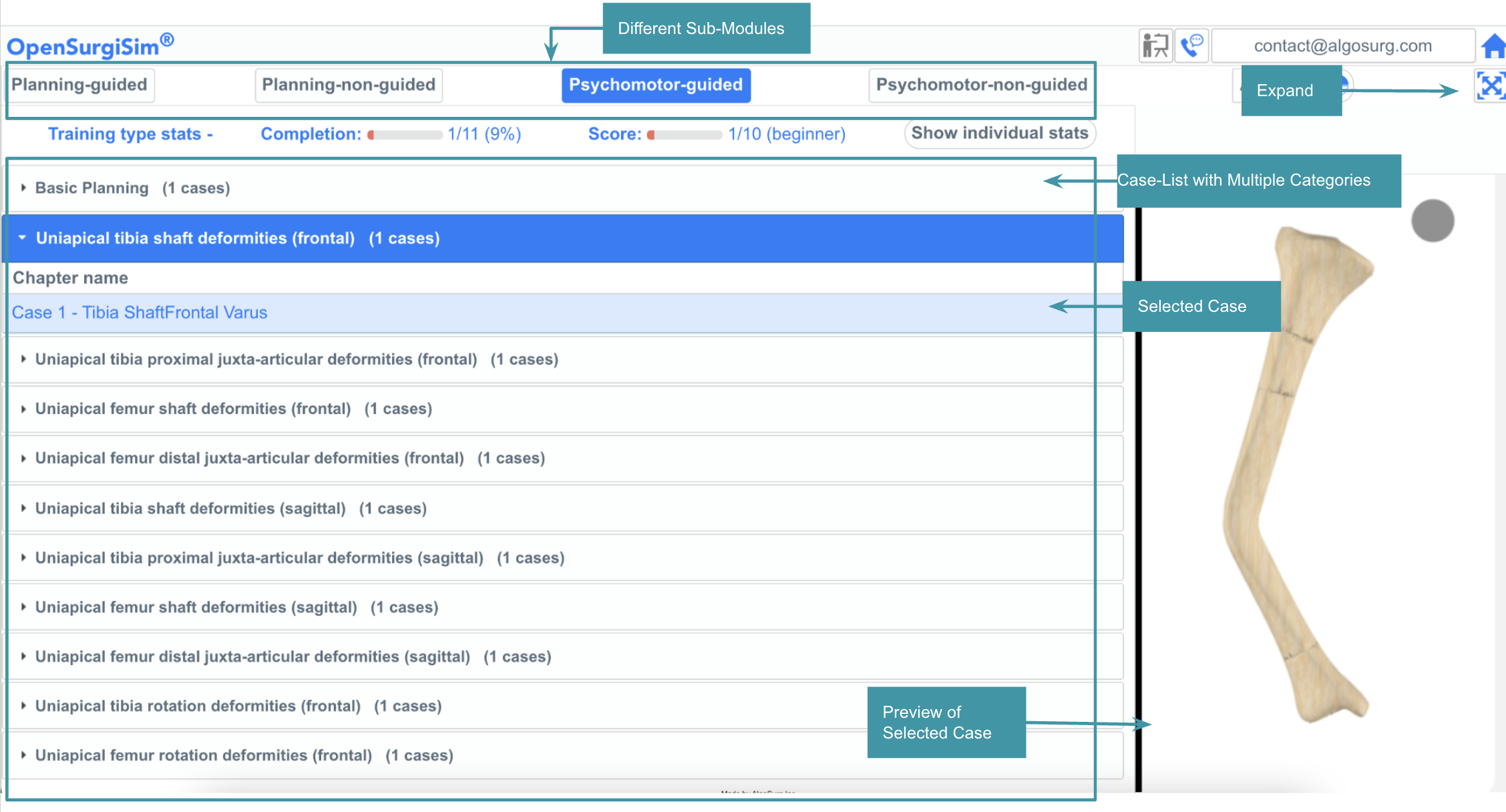Switch to Planning-guided tab

point(79,85)
